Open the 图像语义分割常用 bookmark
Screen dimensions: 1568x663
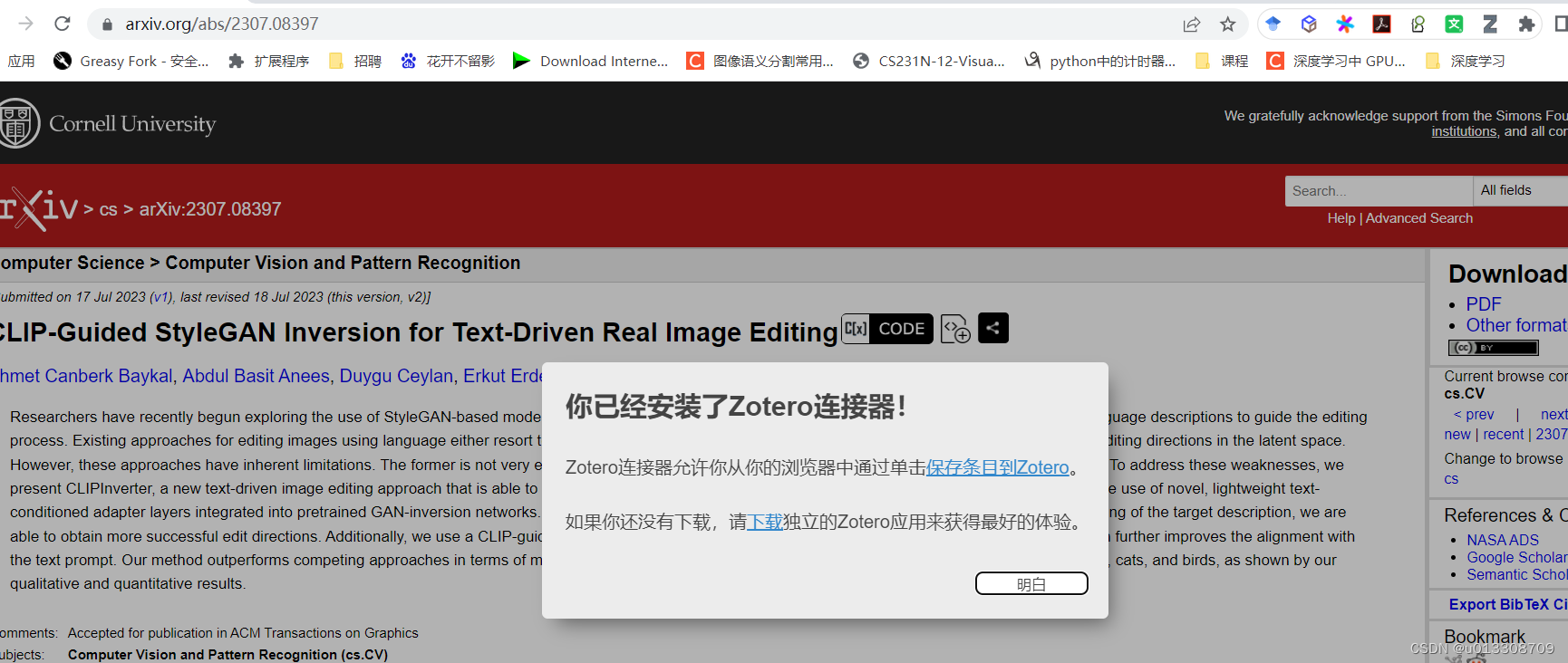click(760, 61)
